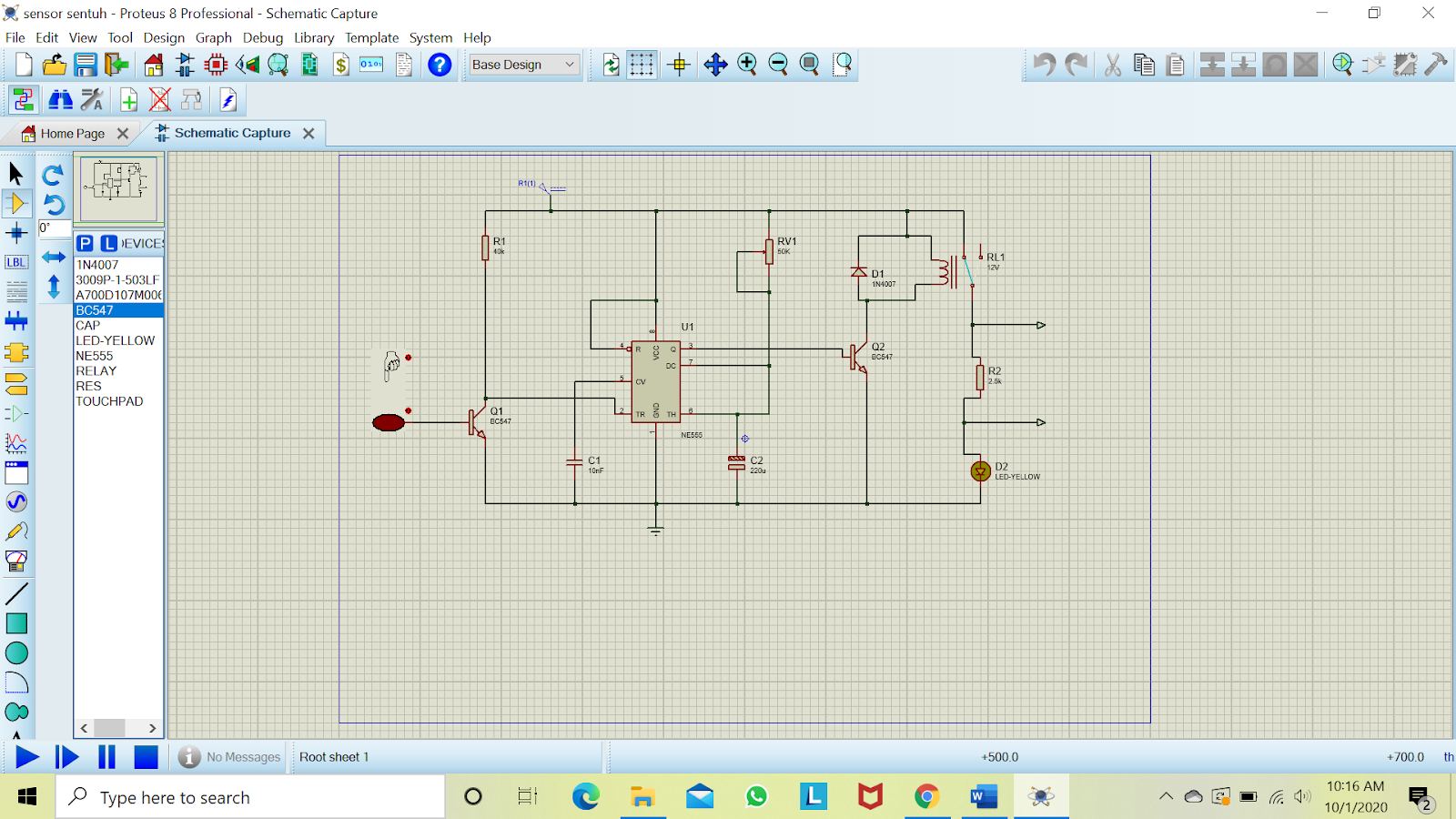
Task: Select the 2D circle drawing tool
Action: pyautogui.click(x=16, y=653)
